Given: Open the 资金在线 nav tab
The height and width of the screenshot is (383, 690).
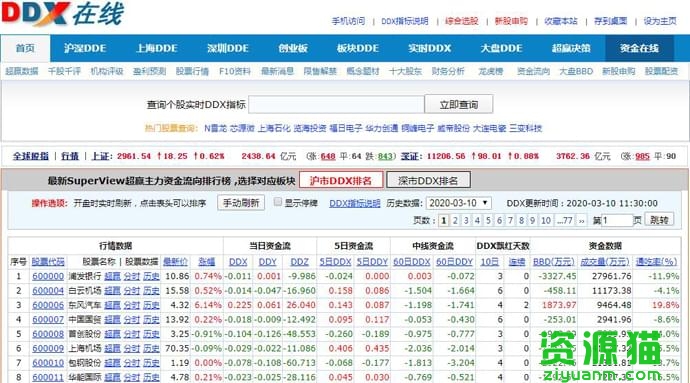Looking at the screenshot, I should [639, 48].
